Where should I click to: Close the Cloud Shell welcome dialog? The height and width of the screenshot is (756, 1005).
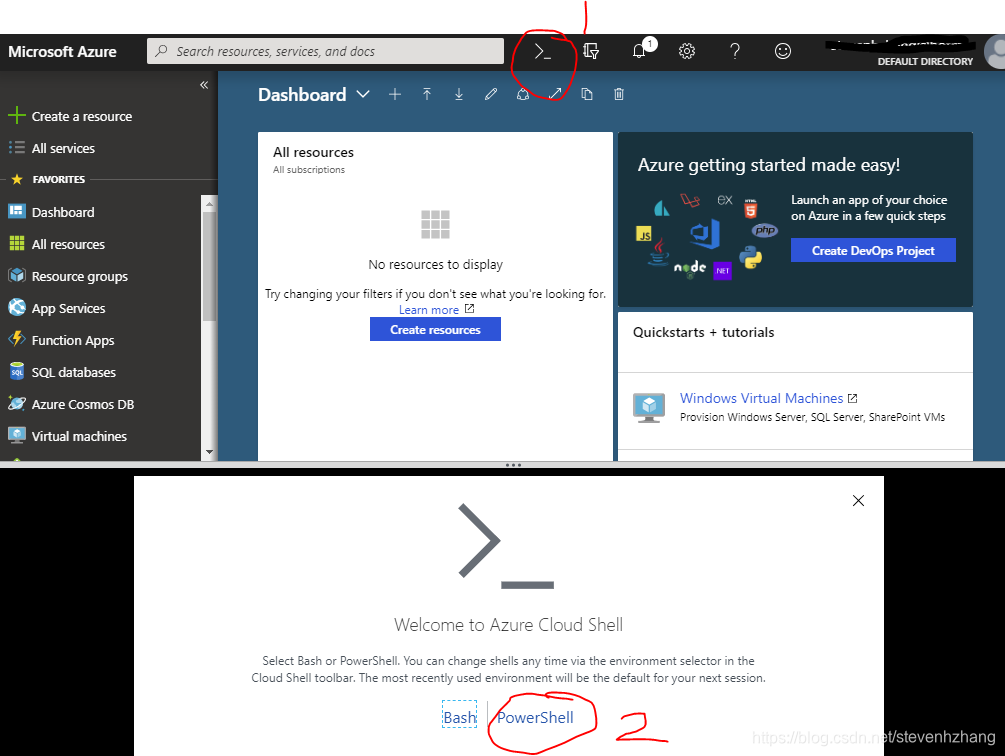(858, 500)
